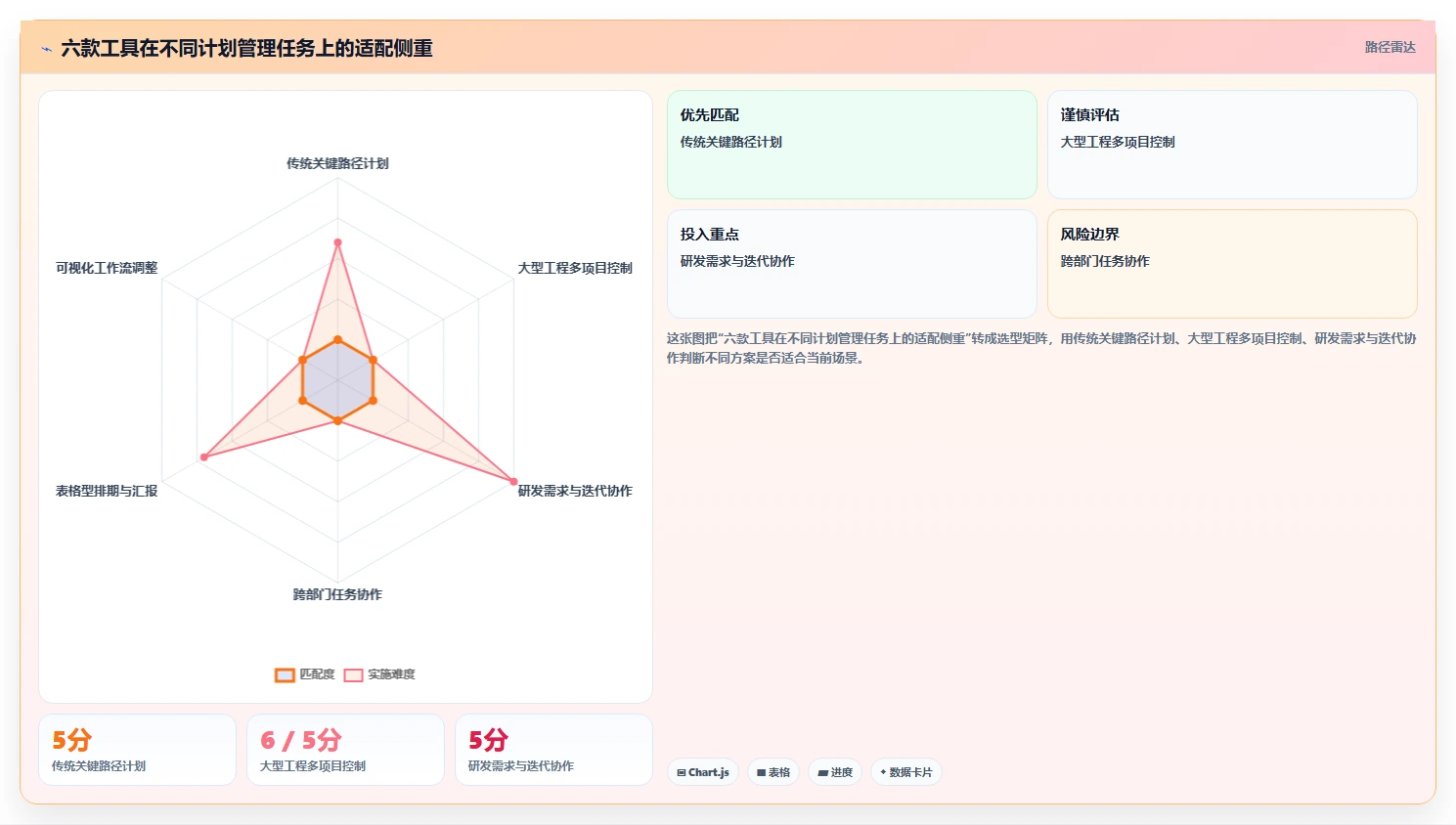Click the page title 六款工具在不同计划管理任务上的适配侧重

[246, 49]
